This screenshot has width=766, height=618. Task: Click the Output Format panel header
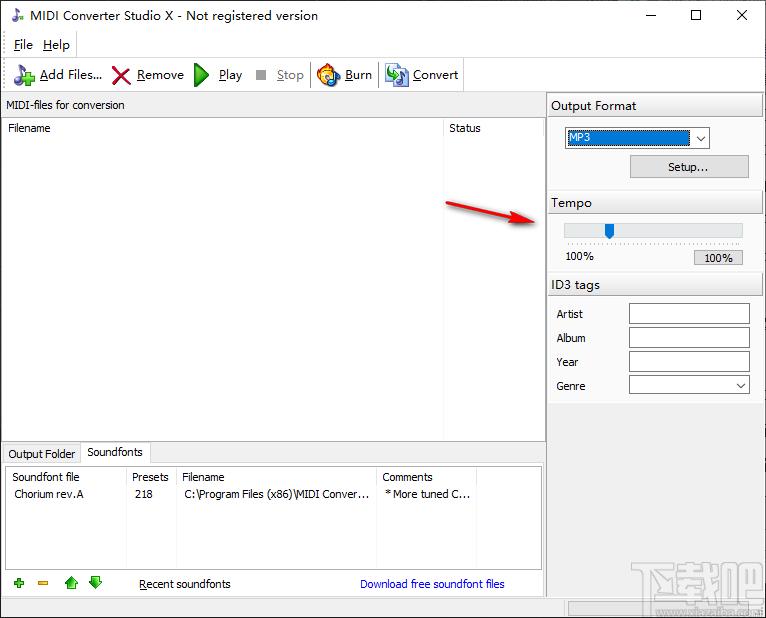tap(655, 106)
